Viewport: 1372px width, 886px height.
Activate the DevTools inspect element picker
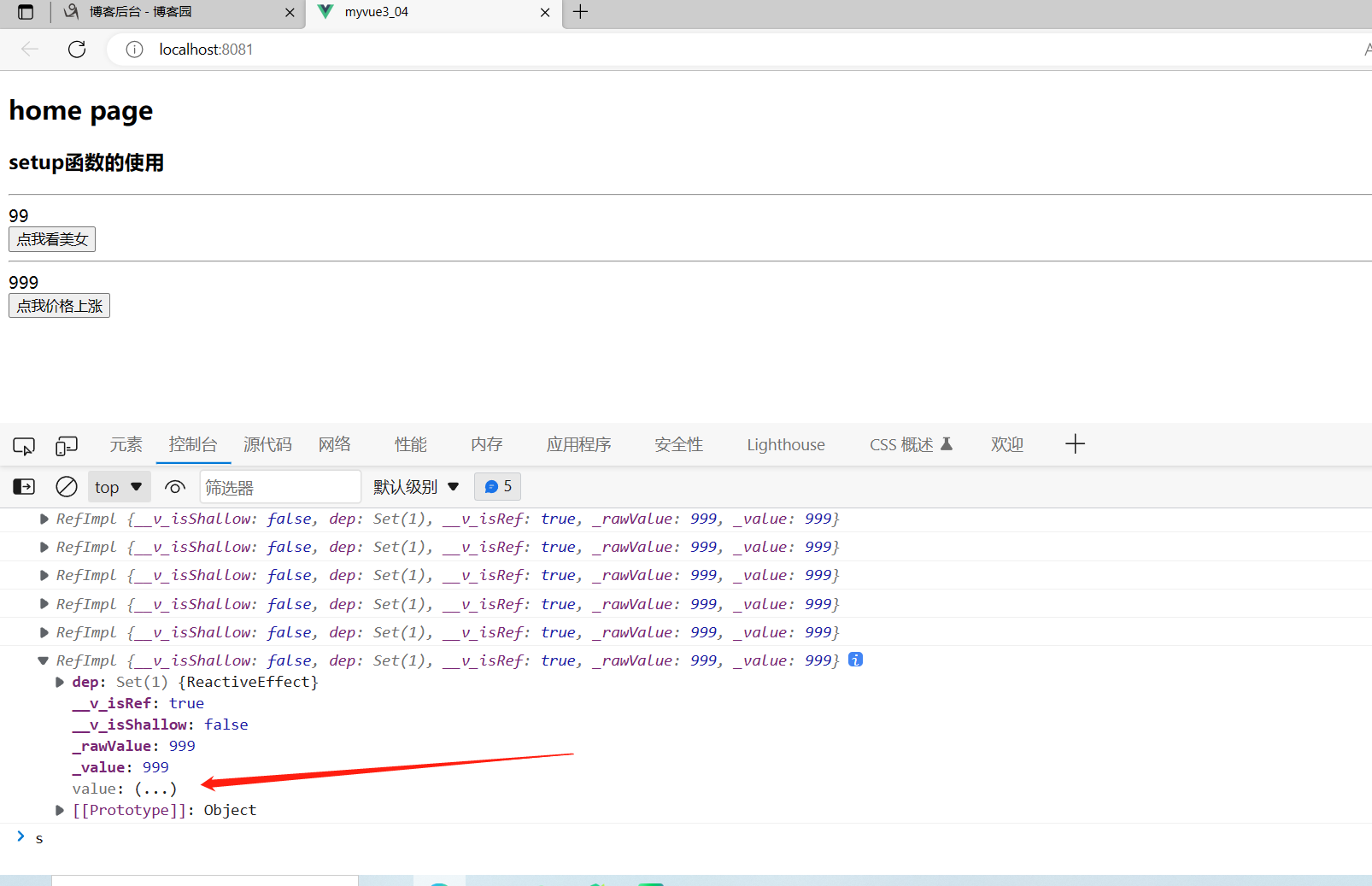coord(24,445)
